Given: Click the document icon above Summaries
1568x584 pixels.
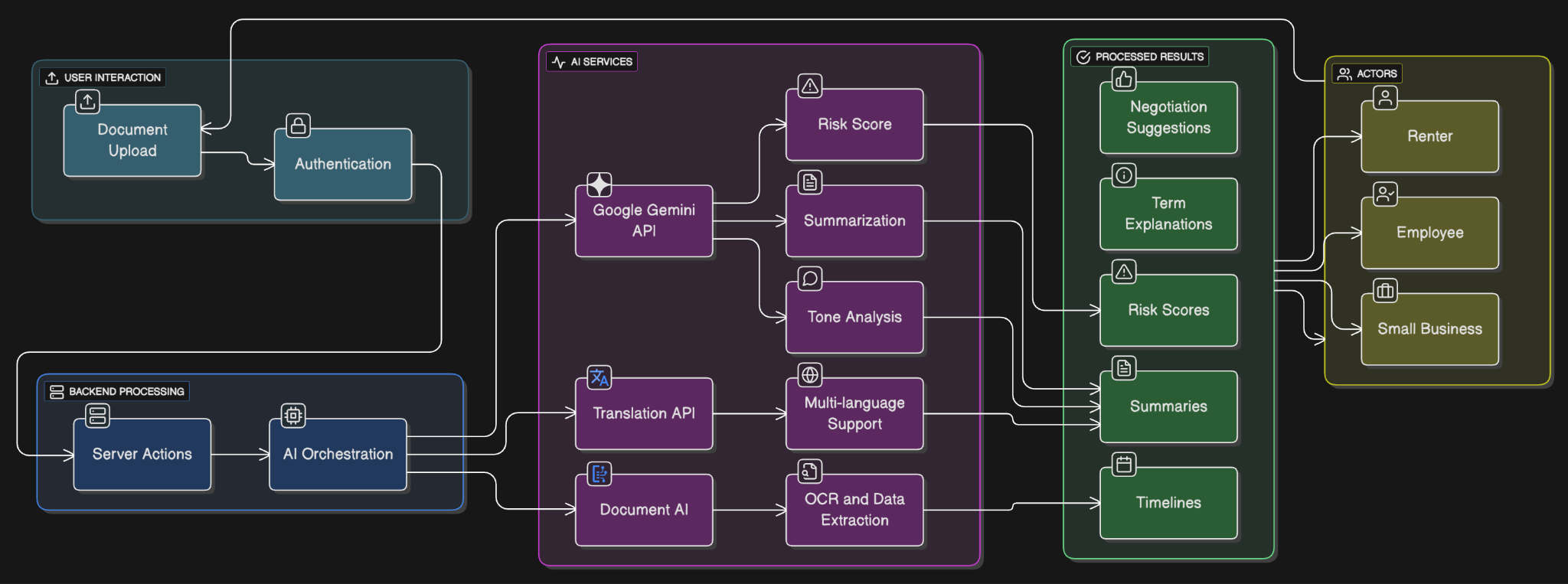Looking at the screenshot, I should (1124, 368).
